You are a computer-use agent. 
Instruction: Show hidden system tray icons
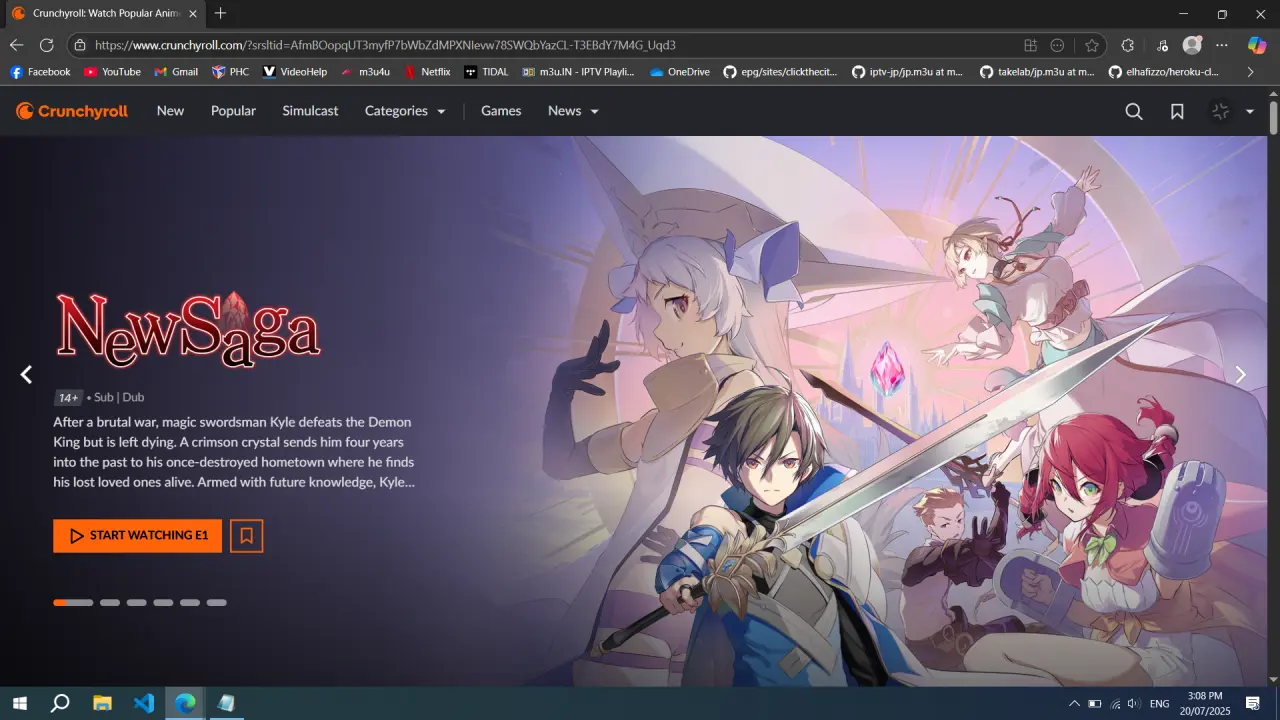[x=1074, y=704]
